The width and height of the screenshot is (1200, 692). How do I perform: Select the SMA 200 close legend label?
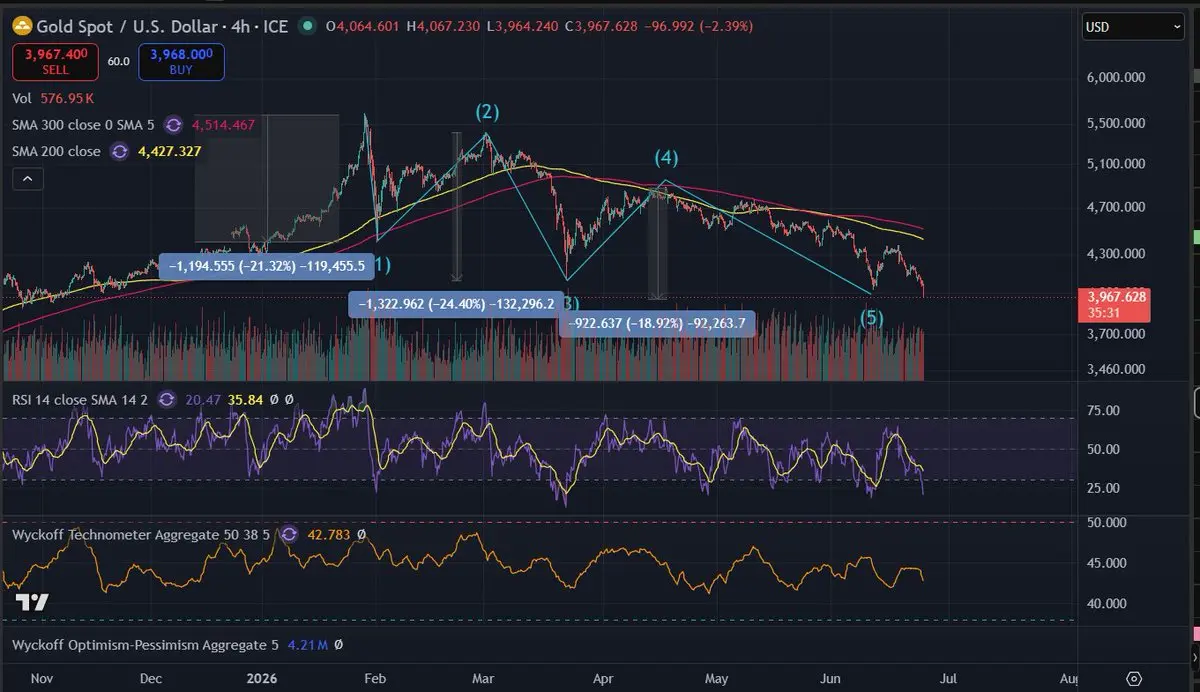point(57,152)
